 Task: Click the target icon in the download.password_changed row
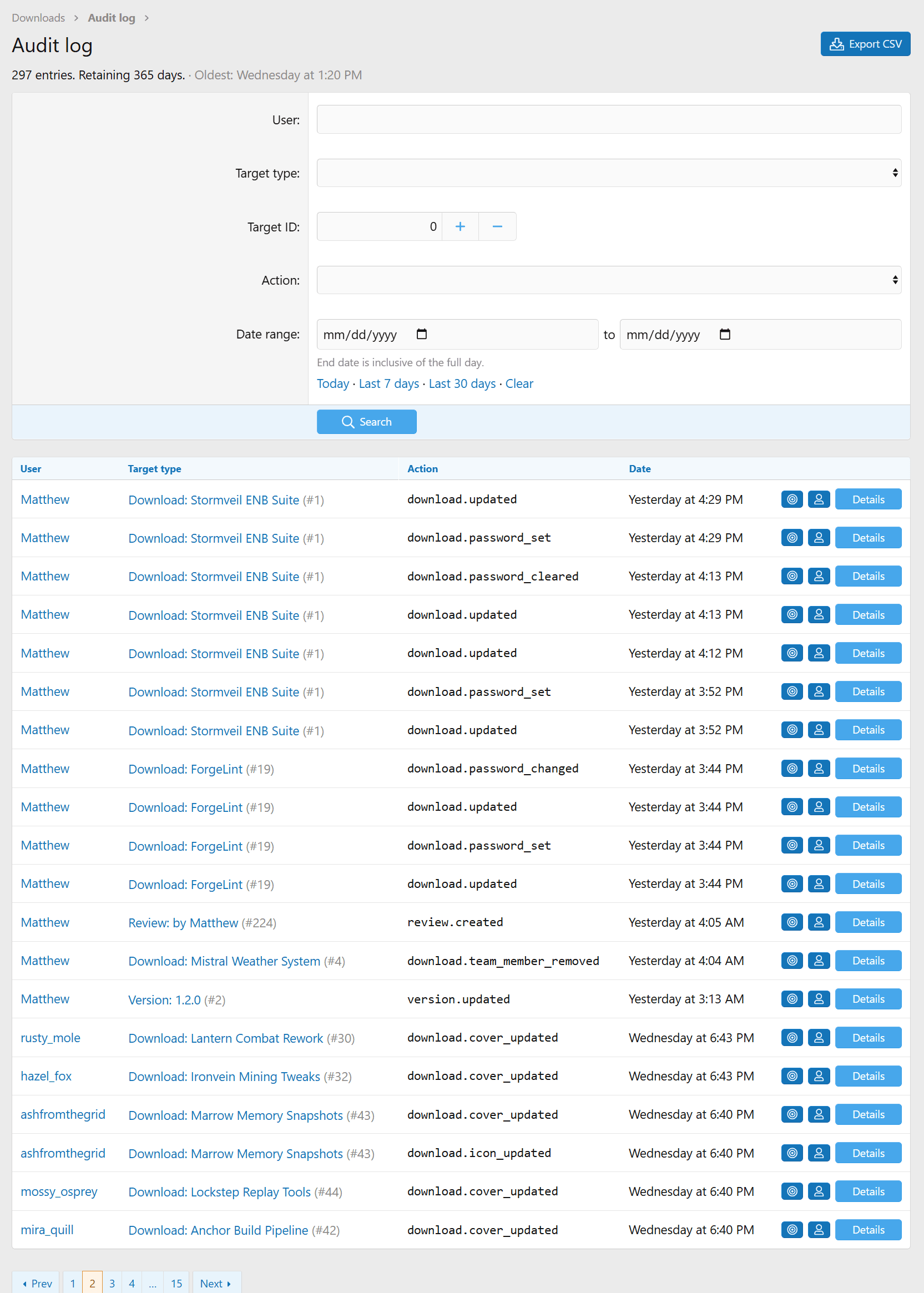click(x=791, y=768)
